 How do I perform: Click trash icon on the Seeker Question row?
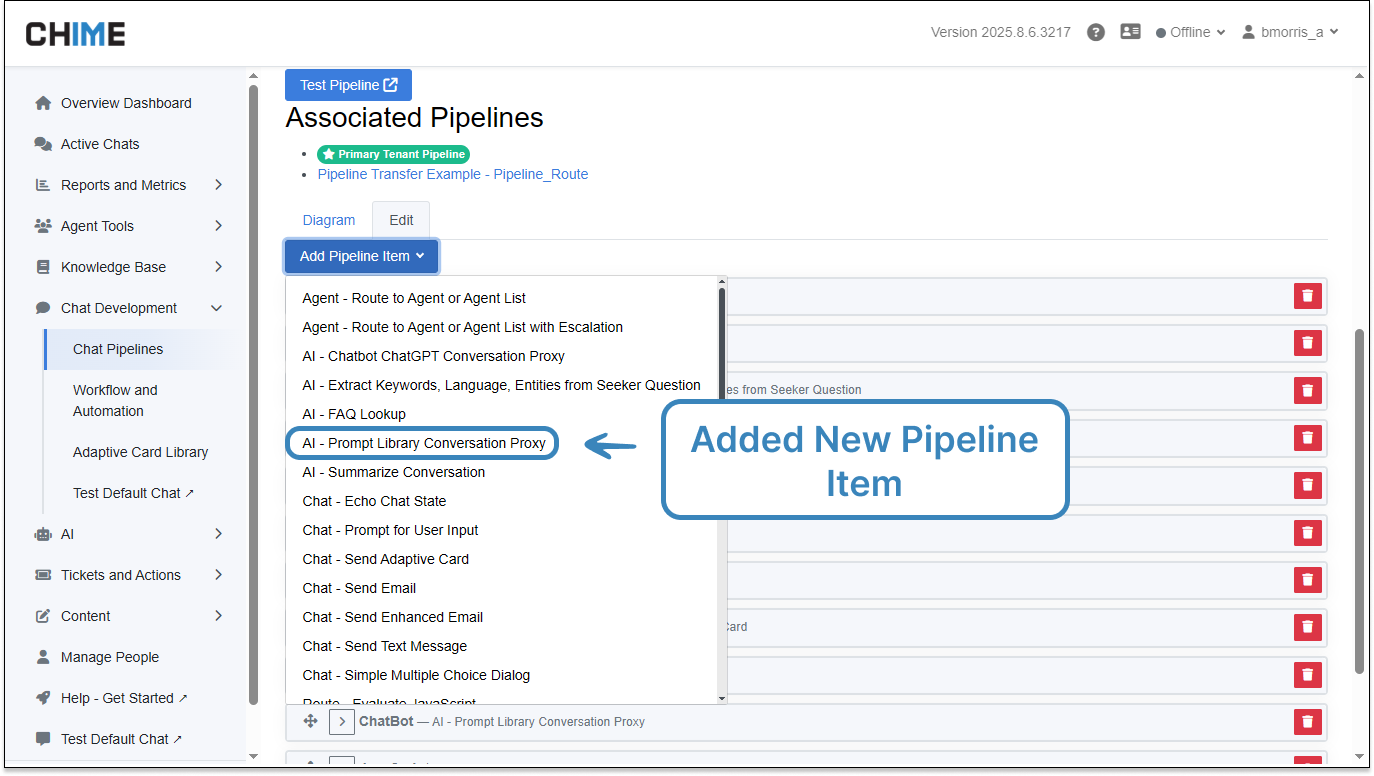(x=1308, y=390)
